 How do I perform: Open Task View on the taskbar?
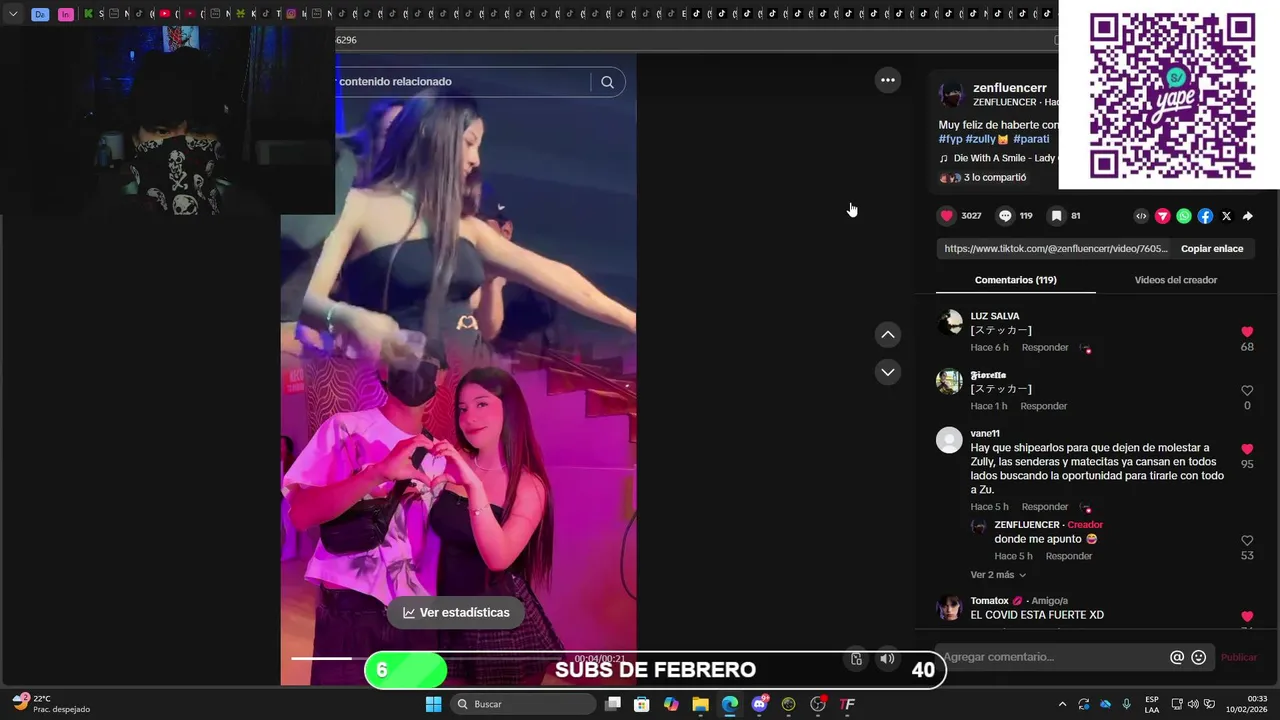[613, 704]
